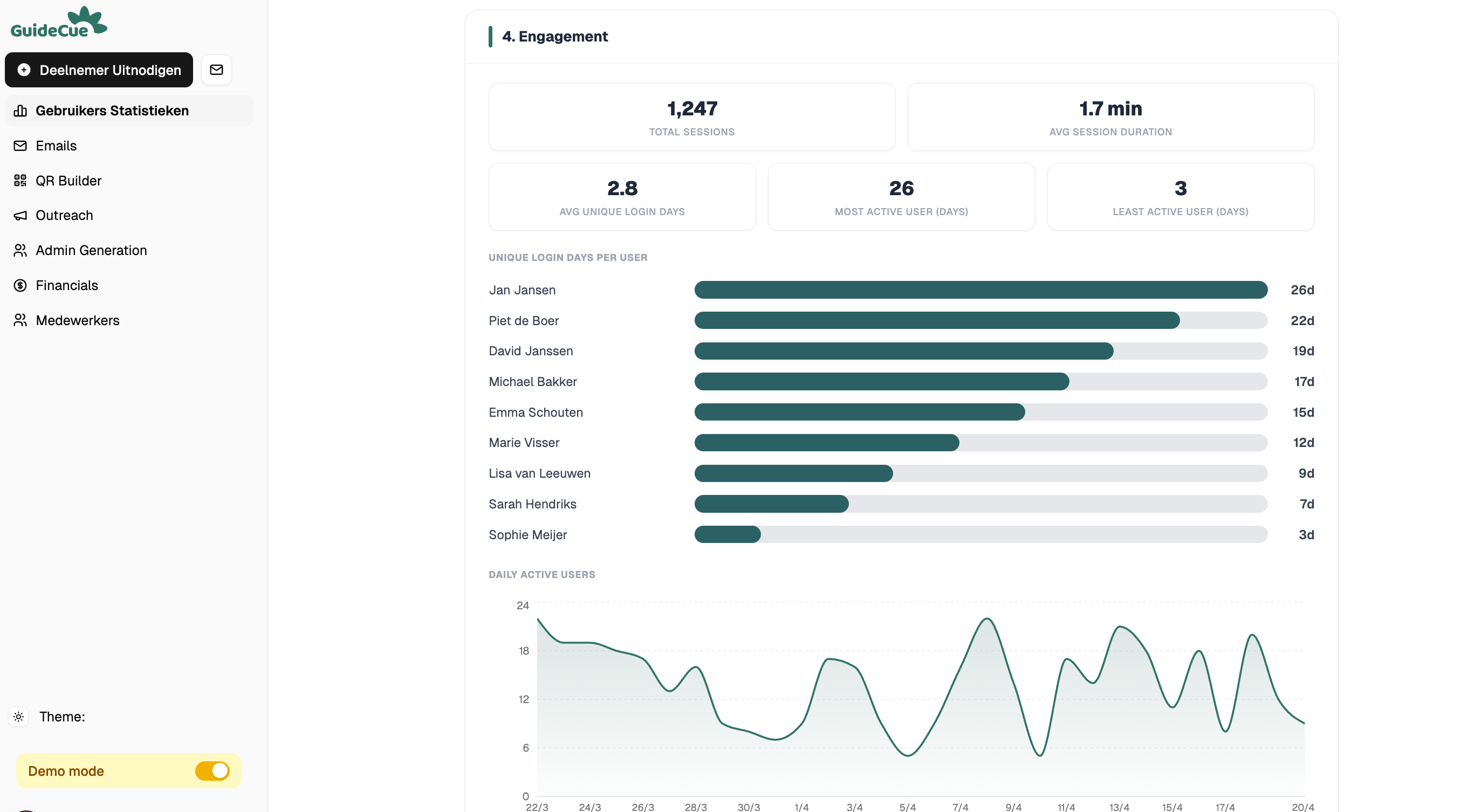This screenshot has height=812, width=1482.
Task: Select the Total Sessions stat card
Action: coord(691,117)
